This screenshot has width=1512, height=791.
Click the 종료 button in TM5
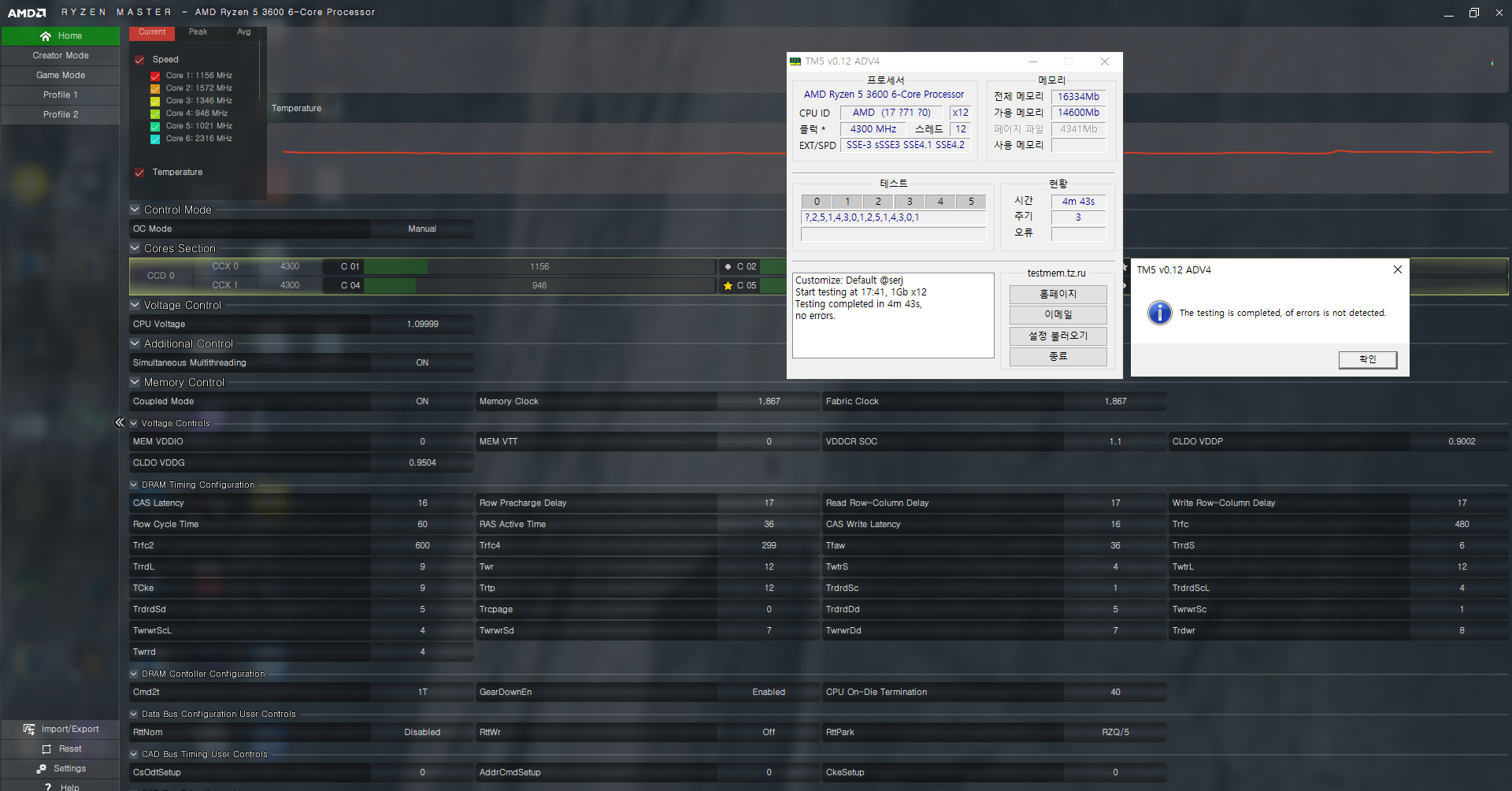pyautogui.click(x=1058, y=357)
